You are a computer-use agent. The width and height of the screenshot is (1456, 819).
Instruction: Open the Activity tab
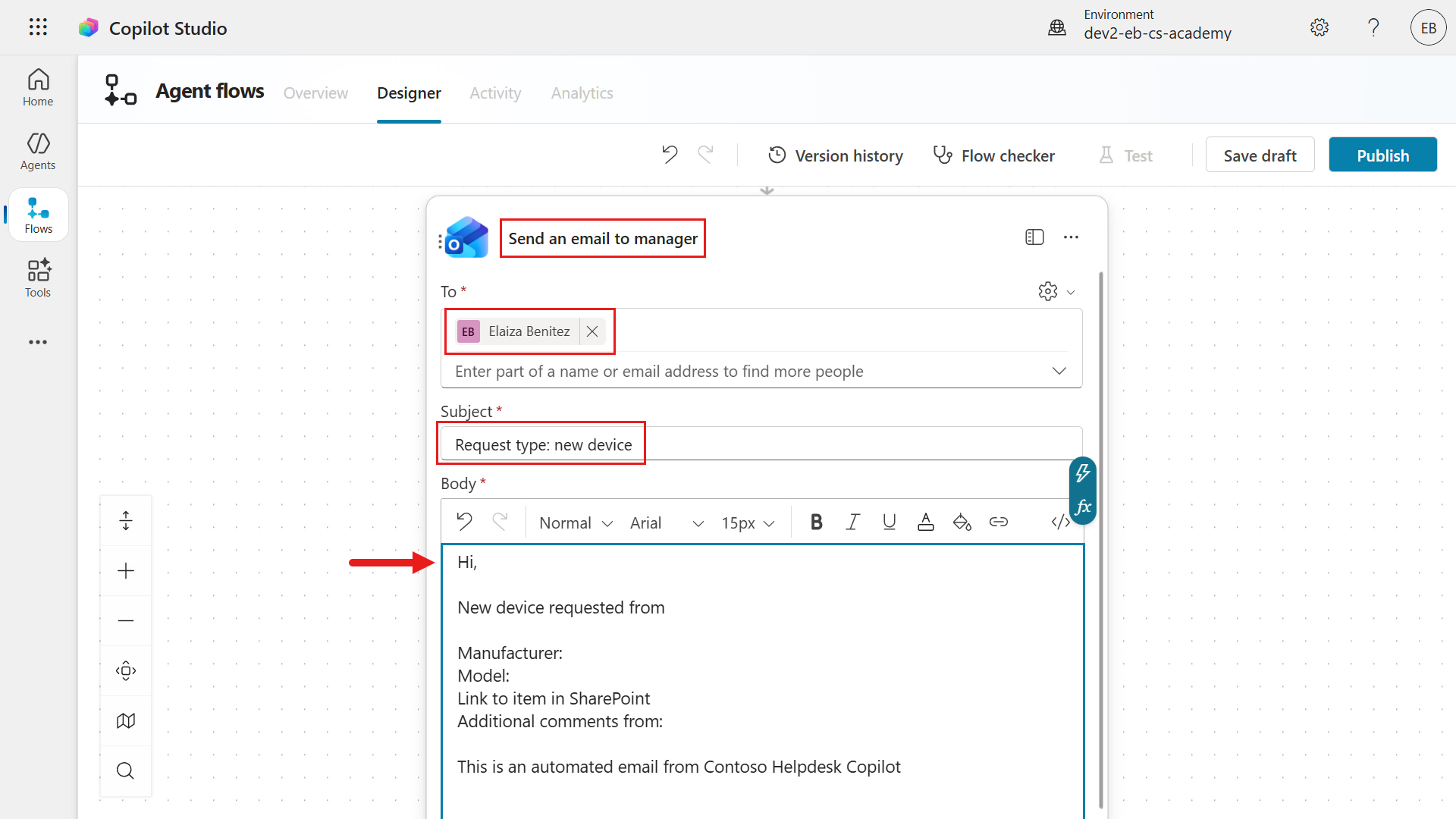point(495,93)
